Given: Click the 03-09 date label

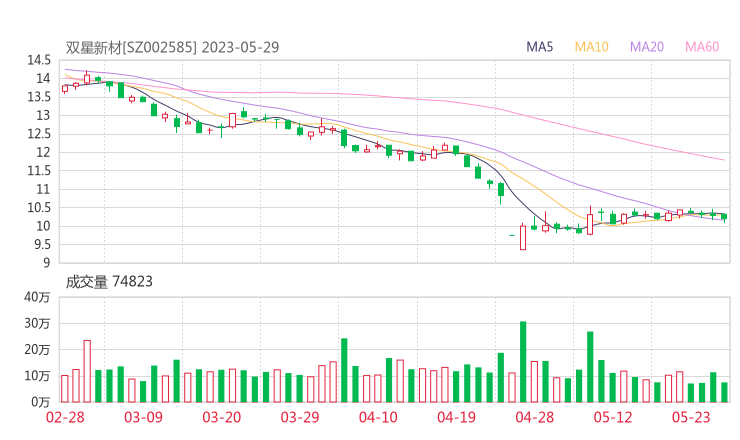Looking at the screenshot, I should tap(143, 417).
